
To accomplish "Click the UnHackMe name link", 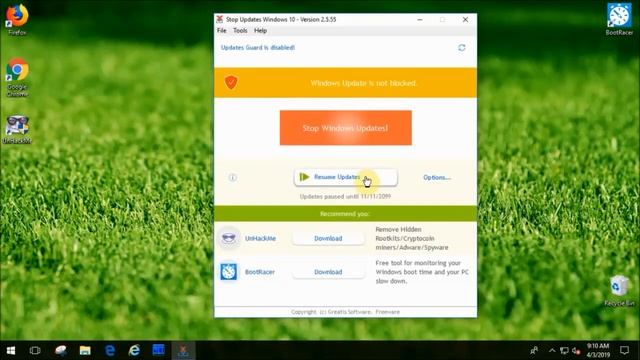I will (x=260, y=238).
